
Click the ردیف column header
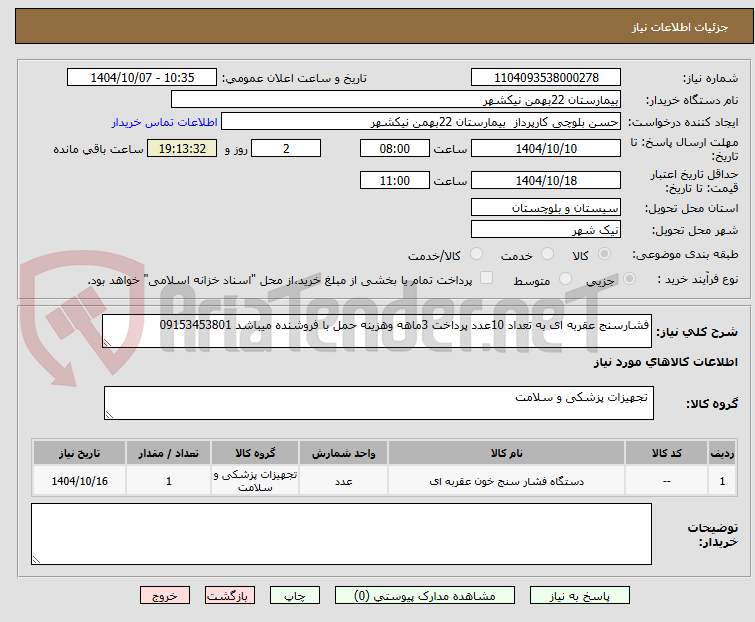click(722, 453)
